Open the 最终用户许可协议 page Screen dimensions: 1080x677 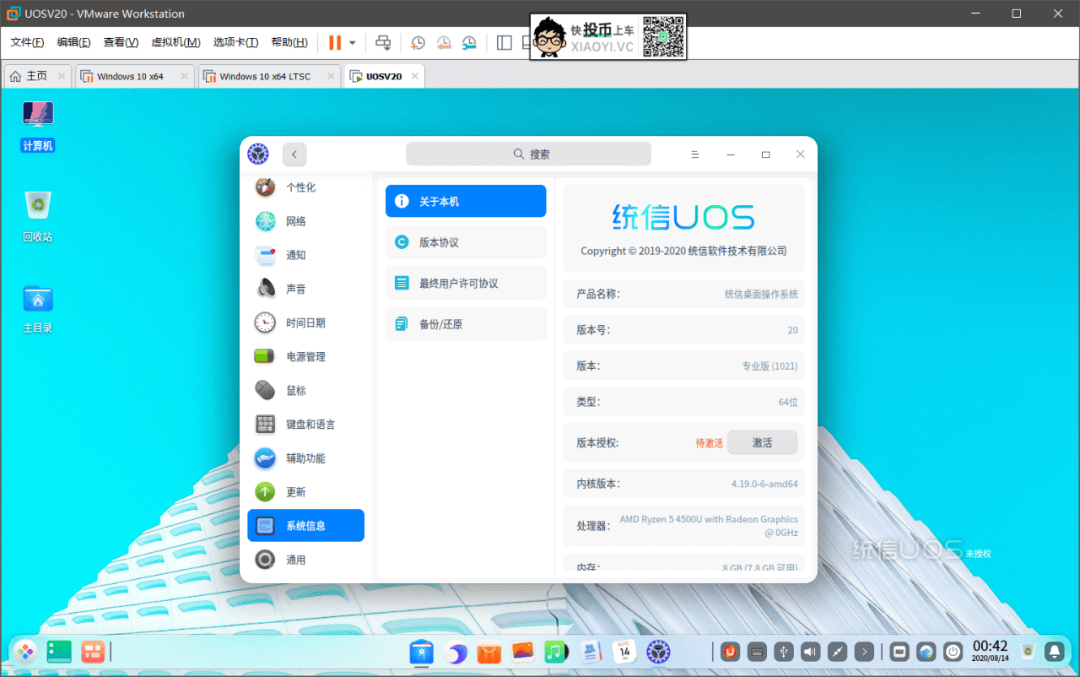[466, 283]
